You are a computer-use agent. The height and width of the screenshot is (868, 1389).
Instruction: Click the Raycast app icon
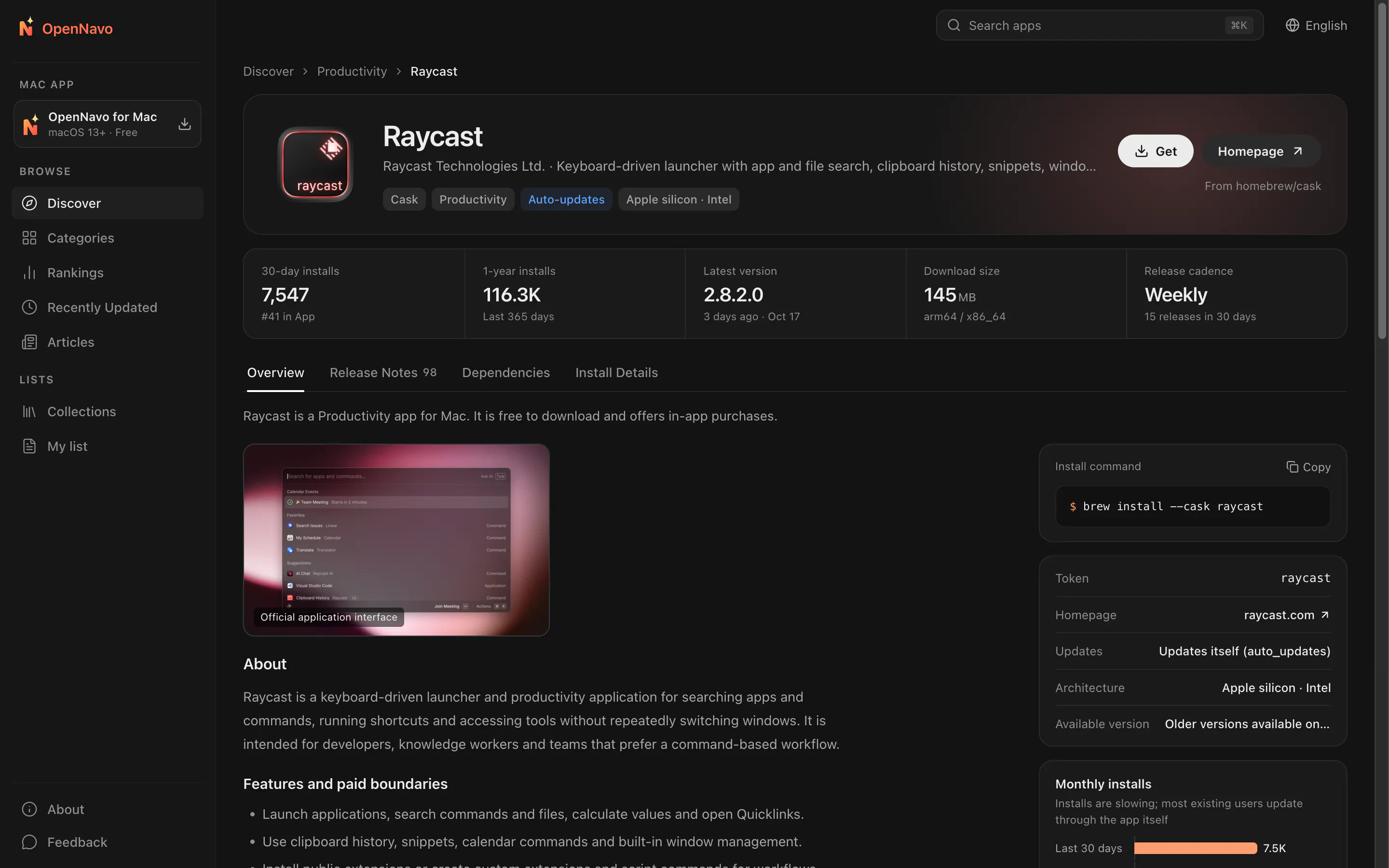[x=315, y=164]
